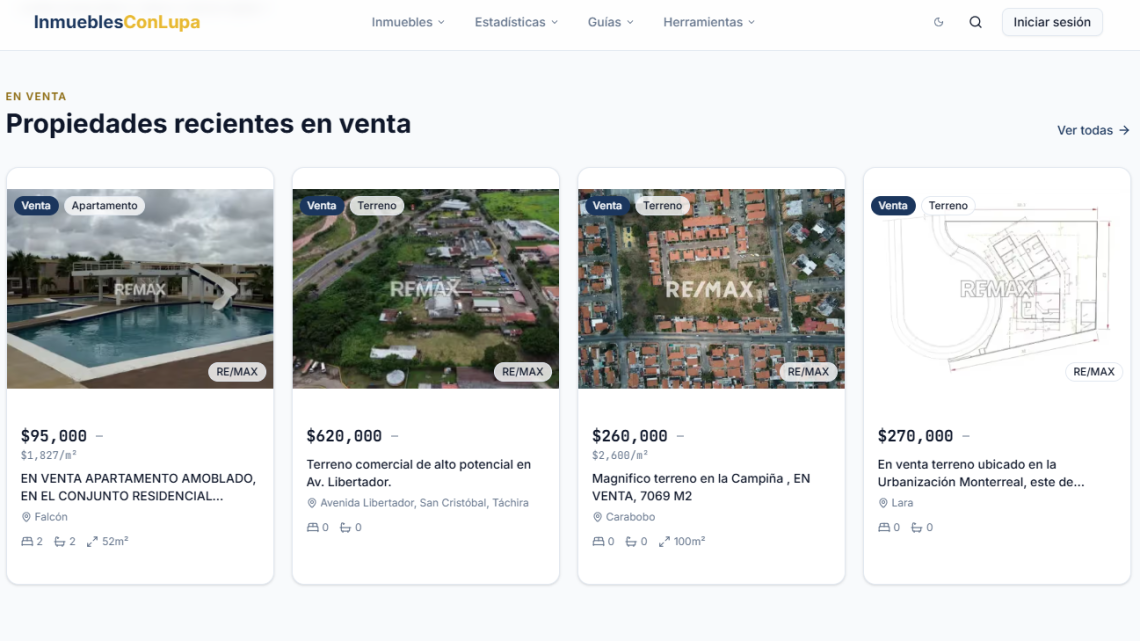1140x641 pixels.
Task: Open listing En venta terreno Urbanización Monterreal
Action: click(x=981, y=473)
